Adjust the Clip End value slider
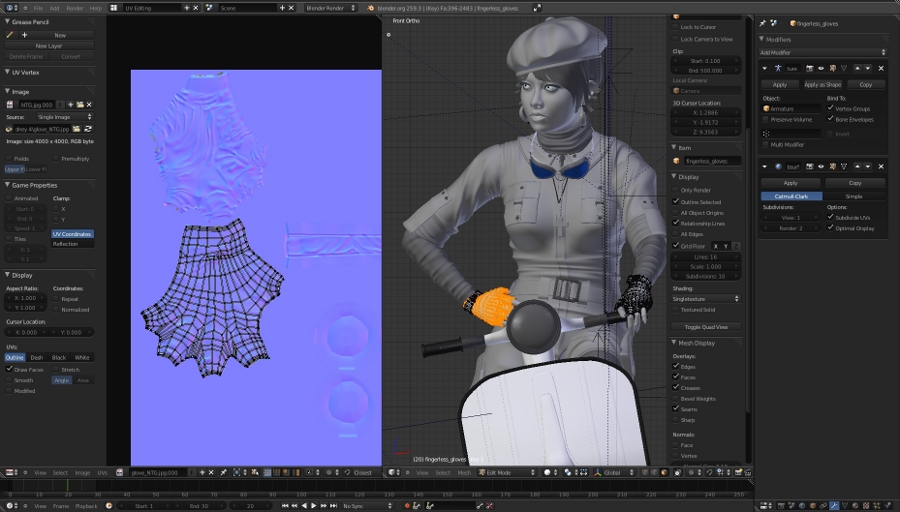The width and height of the screenshot is (900, 512). point(706,71)
